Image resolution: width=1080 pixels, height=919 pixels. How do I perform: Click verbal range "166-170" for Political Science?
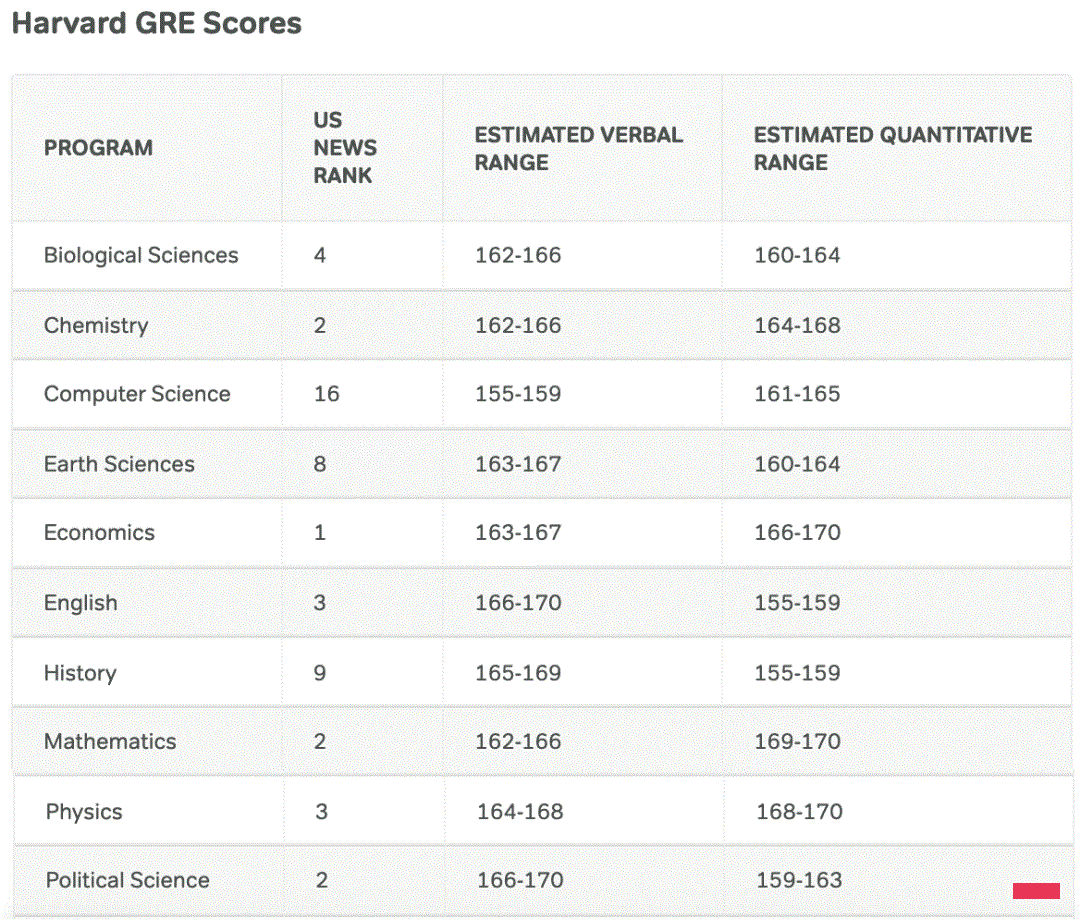coord(520,880)
